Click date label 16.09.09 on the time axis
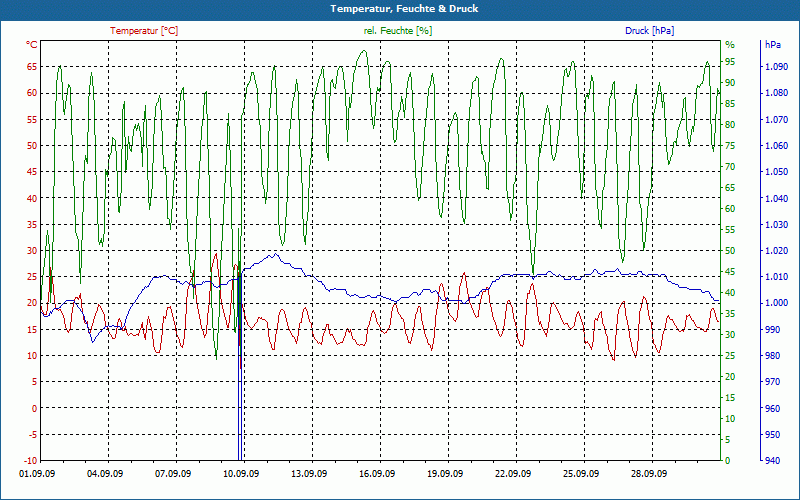This screenshot has height=500, width=800. click(x=377, y=473)
